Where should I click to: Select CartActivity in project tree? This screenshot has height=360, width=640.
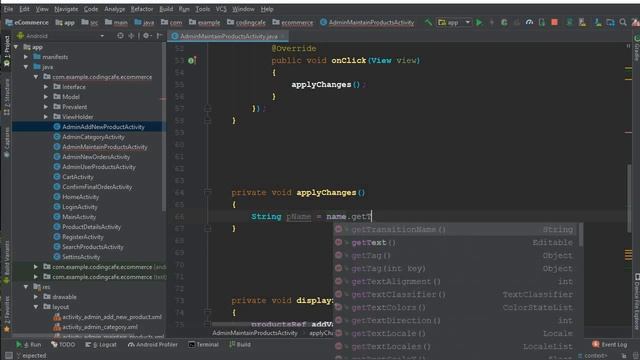(78, 177)
